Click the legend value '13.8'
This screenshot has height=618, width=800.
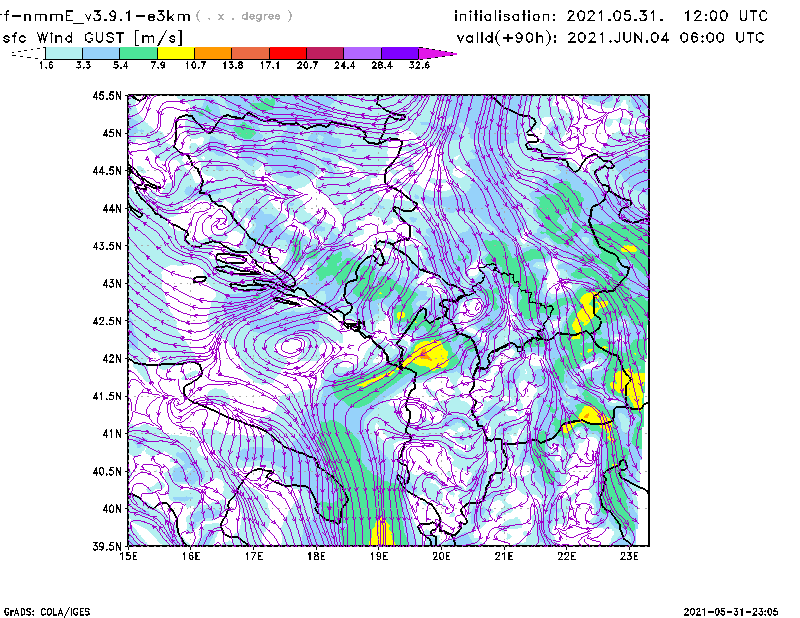233,65
